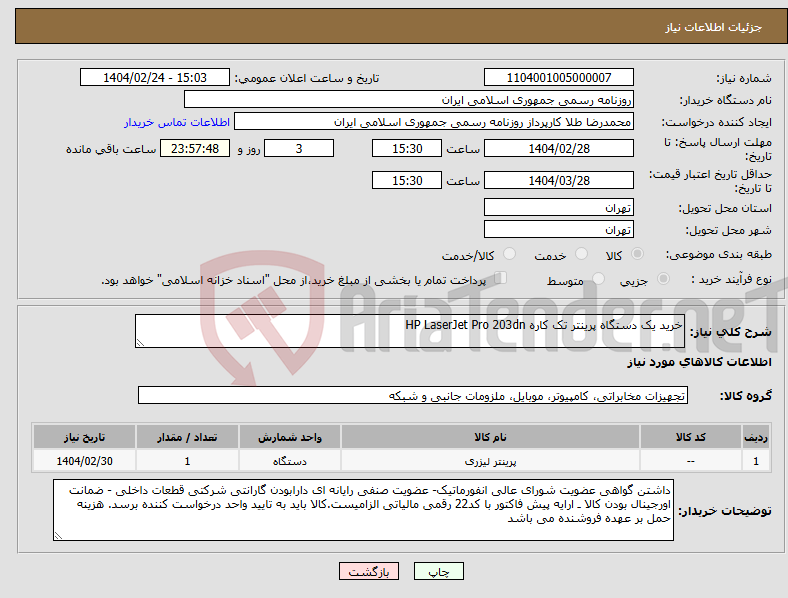Click price validity date 1404/03/28 field
The image size is (788, 598).
coord(558,180)
